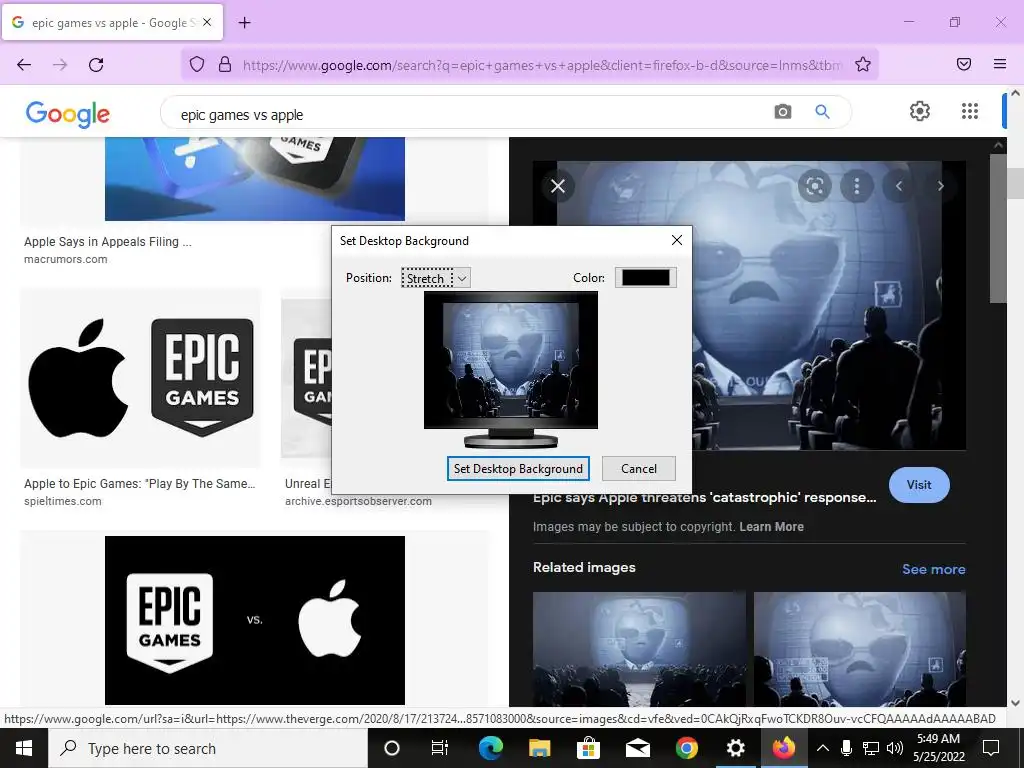1024x768 pixels.
Task: Click the volume speaker tray icon
Action: click(x=895, y=748)
